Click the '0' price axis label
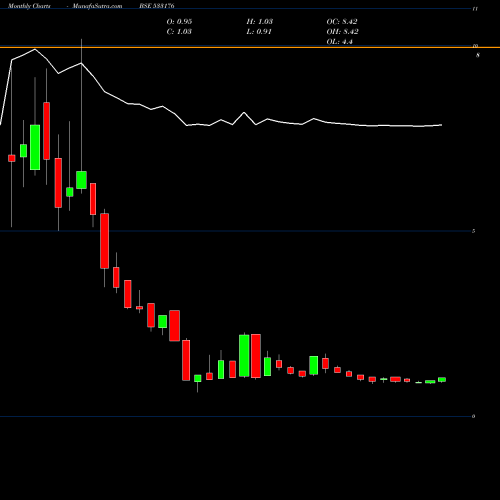 (474, 416)
